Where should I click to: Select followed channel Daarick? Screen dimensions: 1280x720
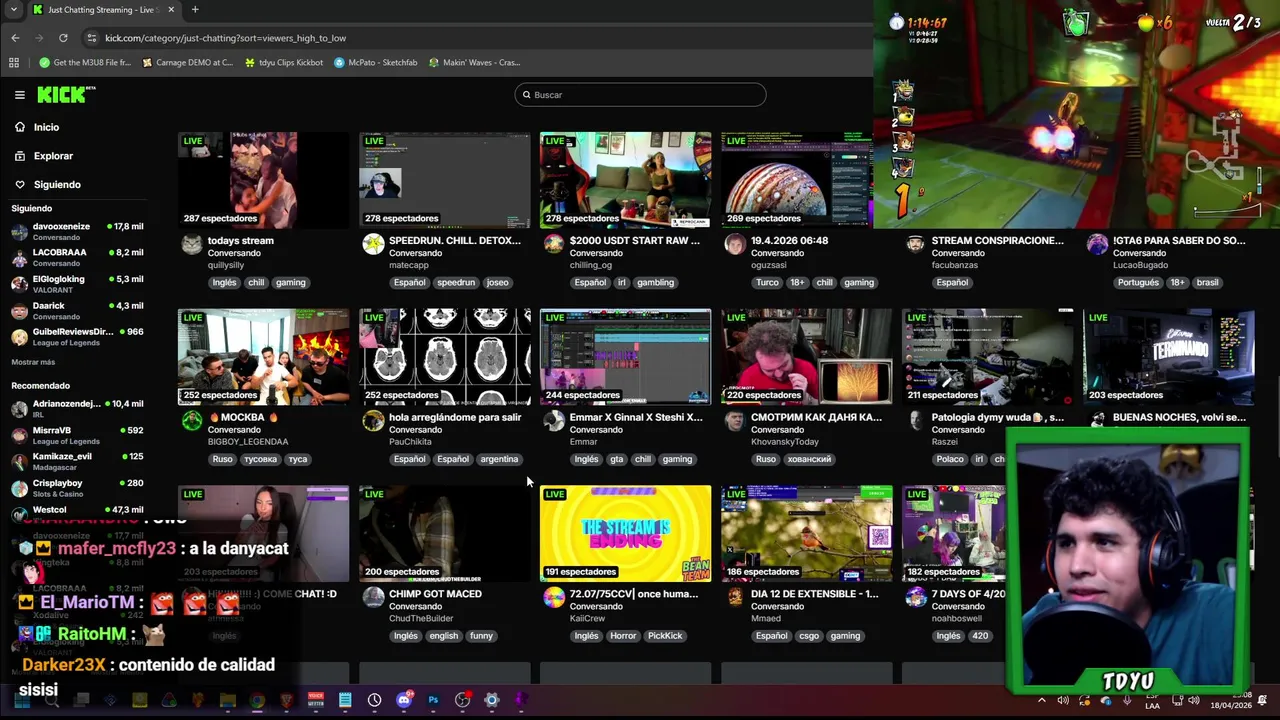(x=78, y=310)
